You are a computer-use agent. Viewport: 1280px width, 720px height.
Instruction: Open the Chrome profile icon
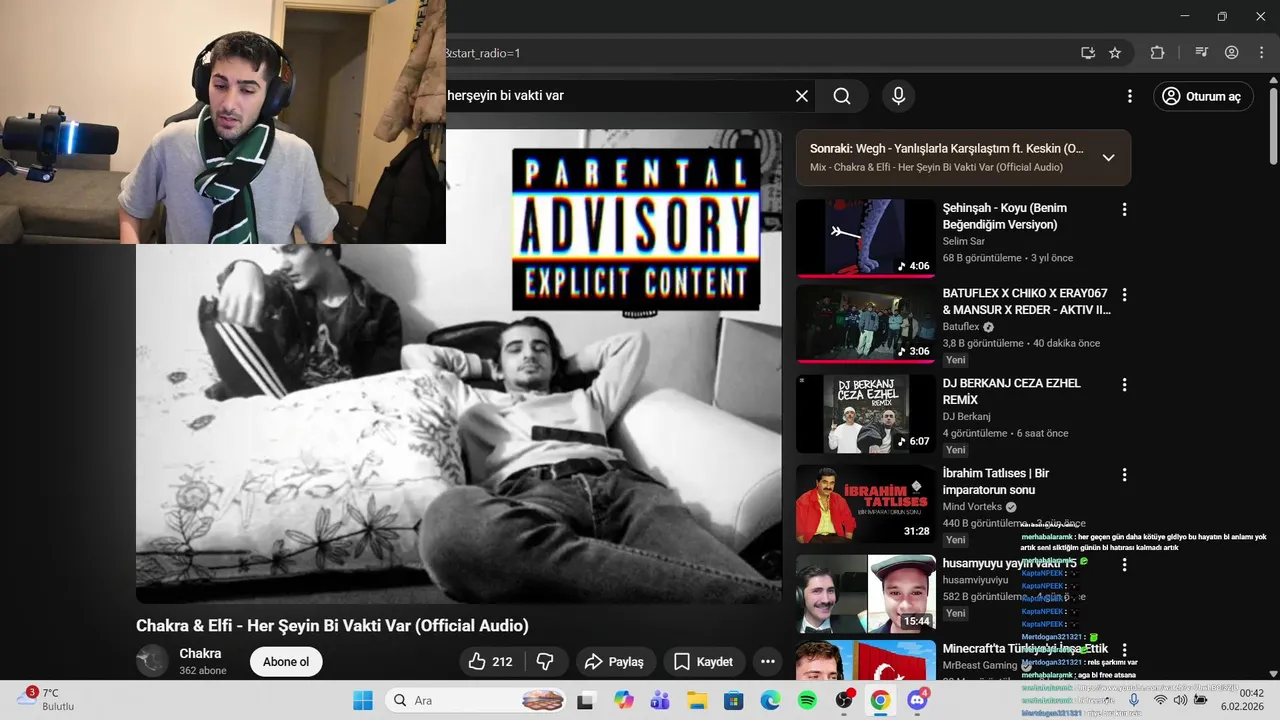pos(1232,53)
